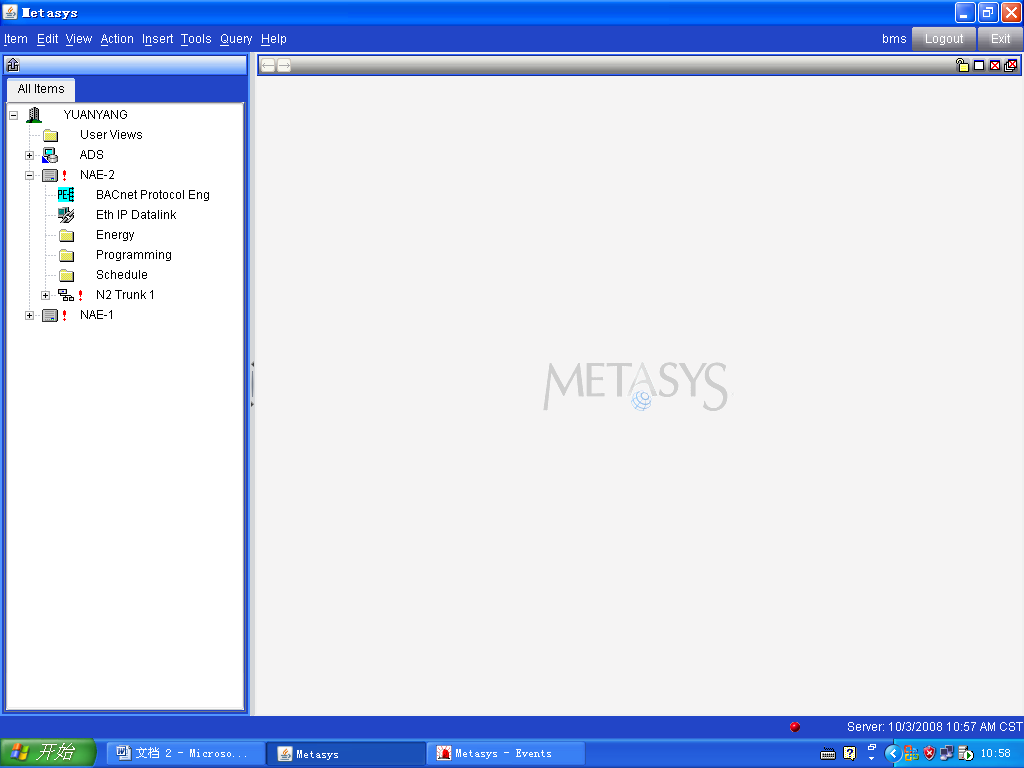This screenshot has width=1024, height=768.
Task: Click the navigation tree home/up icon
Action: (x=13, y=66)
